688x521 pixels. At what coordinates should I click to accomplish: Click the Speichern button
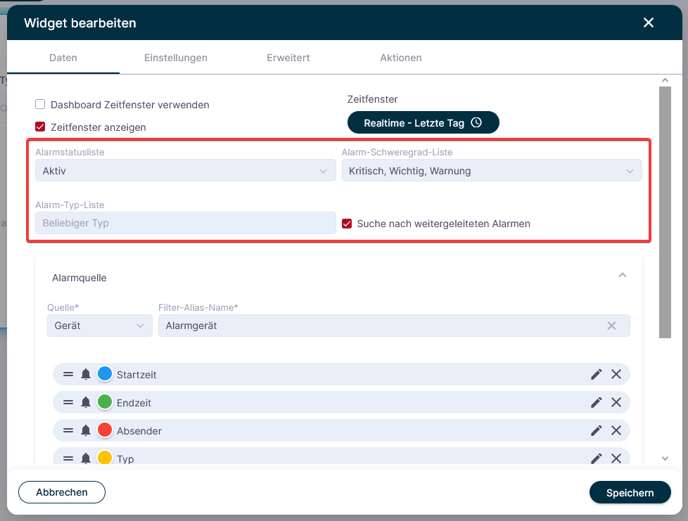click(630, 492)
